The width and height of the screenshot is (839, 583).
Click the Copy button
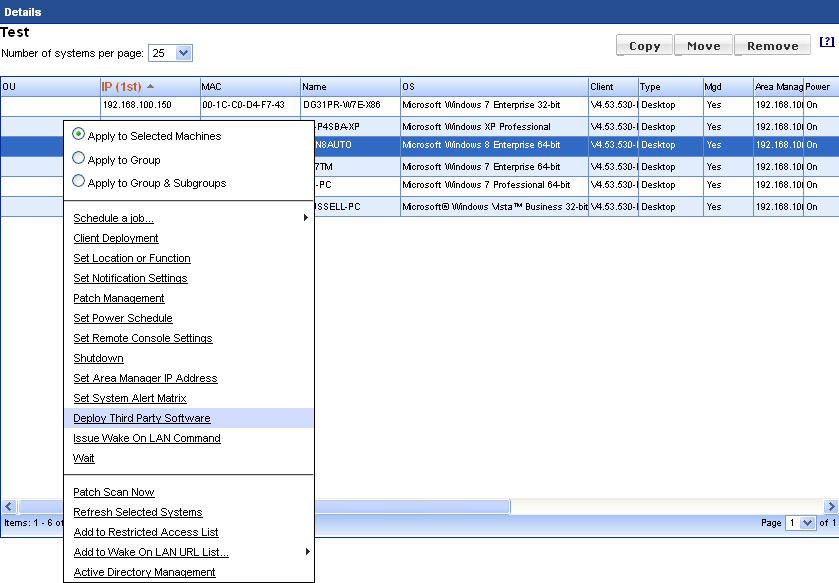pyautogui.click(x=643, y=45)
